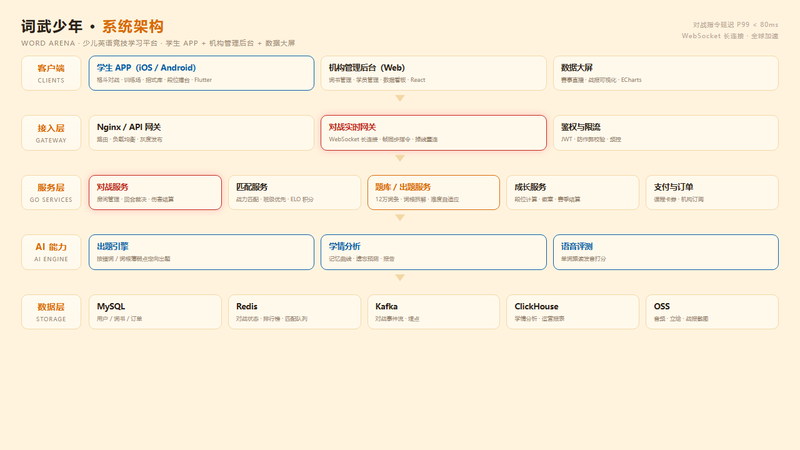
Task: Click the Redis storage card
Action: 294,312
